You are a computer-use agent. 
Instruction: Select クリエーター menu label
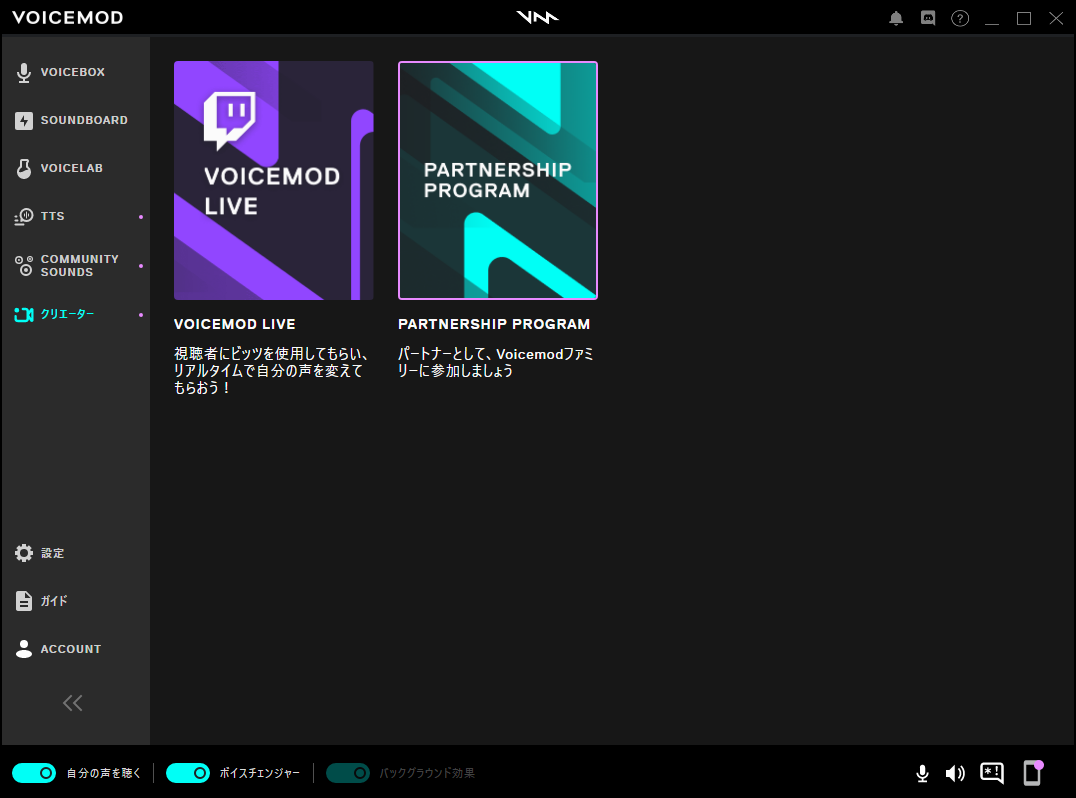67,314
